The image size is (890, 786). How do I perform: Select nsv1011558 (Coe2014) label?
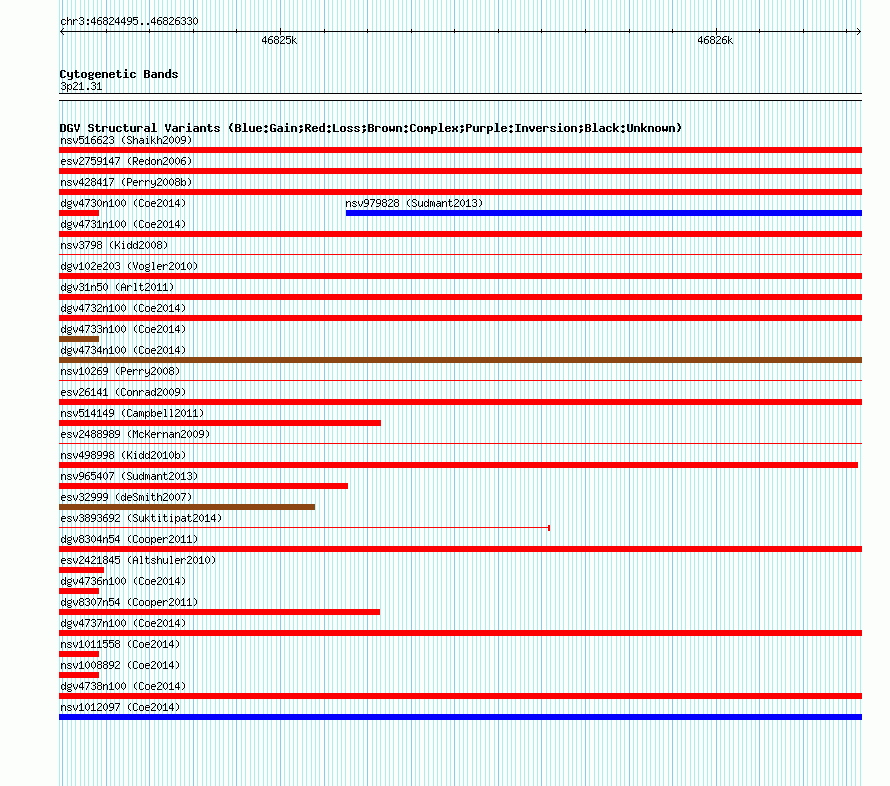coord(120,644)
